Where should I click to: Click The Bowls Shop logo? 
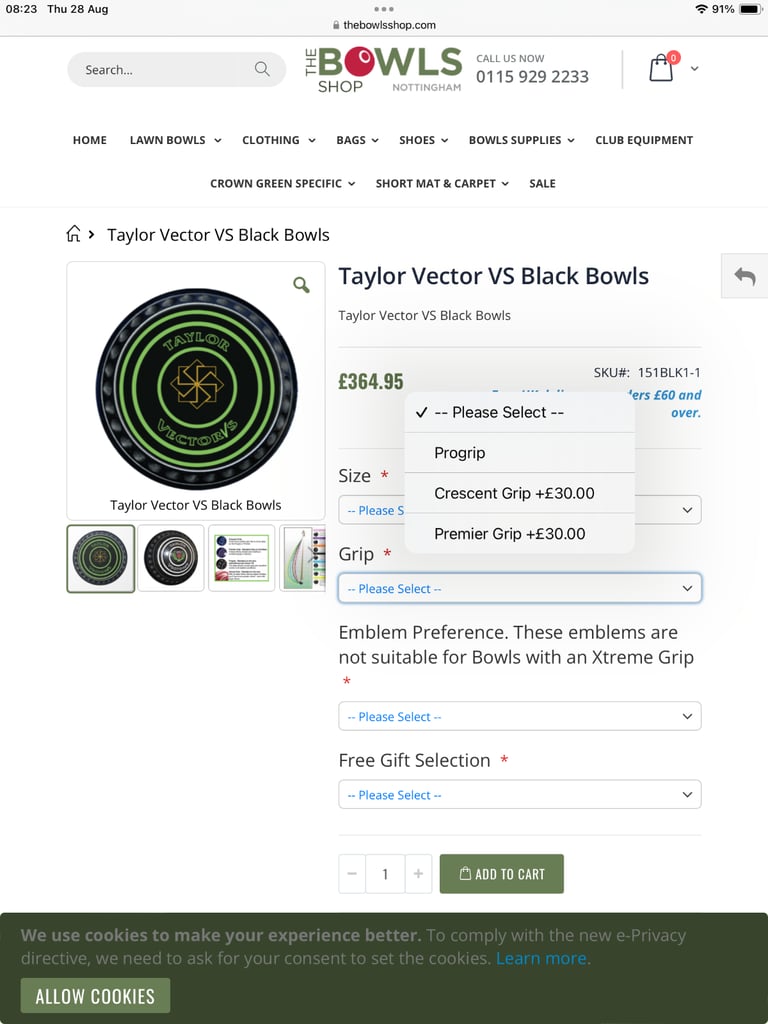click(x=383, y=70)
